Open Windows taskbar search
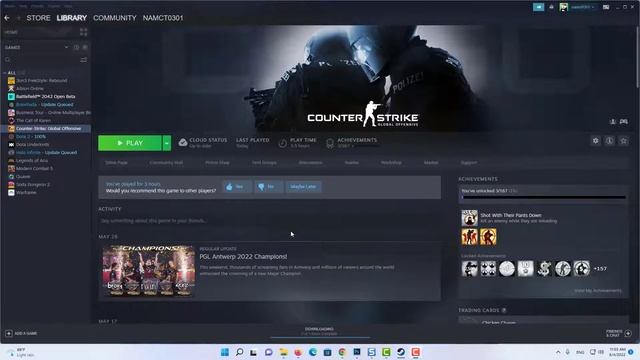The height and width of the screenshot is (360, 640). (240, 352)
